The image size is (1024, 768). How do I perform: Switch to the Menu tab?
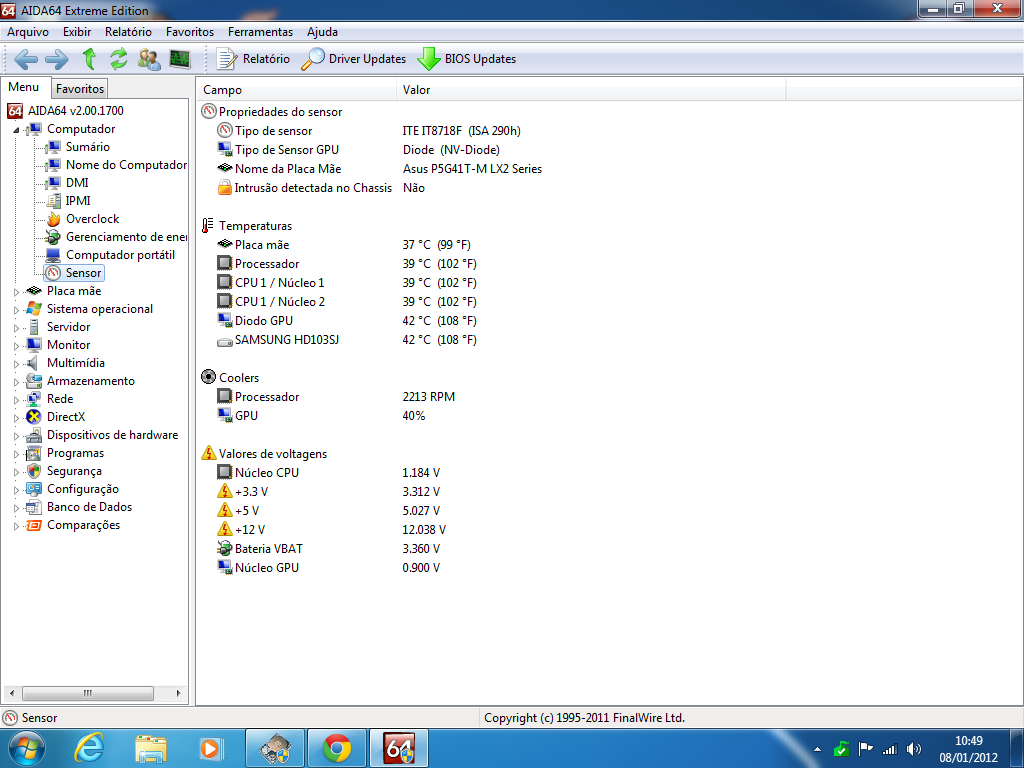pyautogui.click(x=24, y=87)
